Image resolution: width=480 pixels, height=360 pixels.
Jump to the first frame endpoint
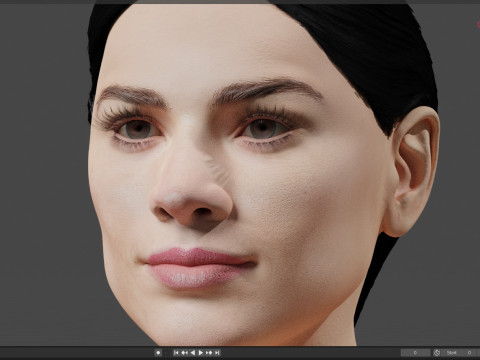(177, 353)
